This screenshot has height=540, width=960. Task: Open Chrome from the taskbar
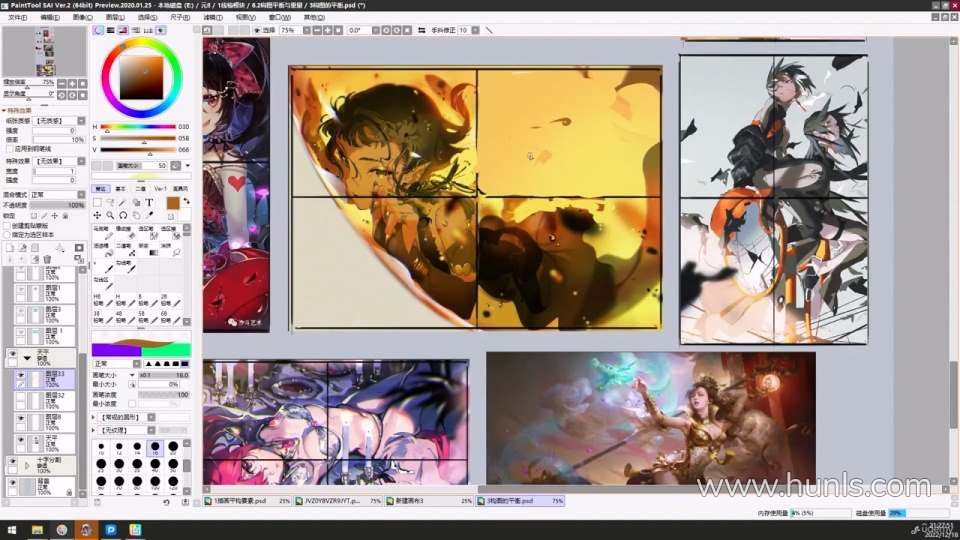pos(62,530)
